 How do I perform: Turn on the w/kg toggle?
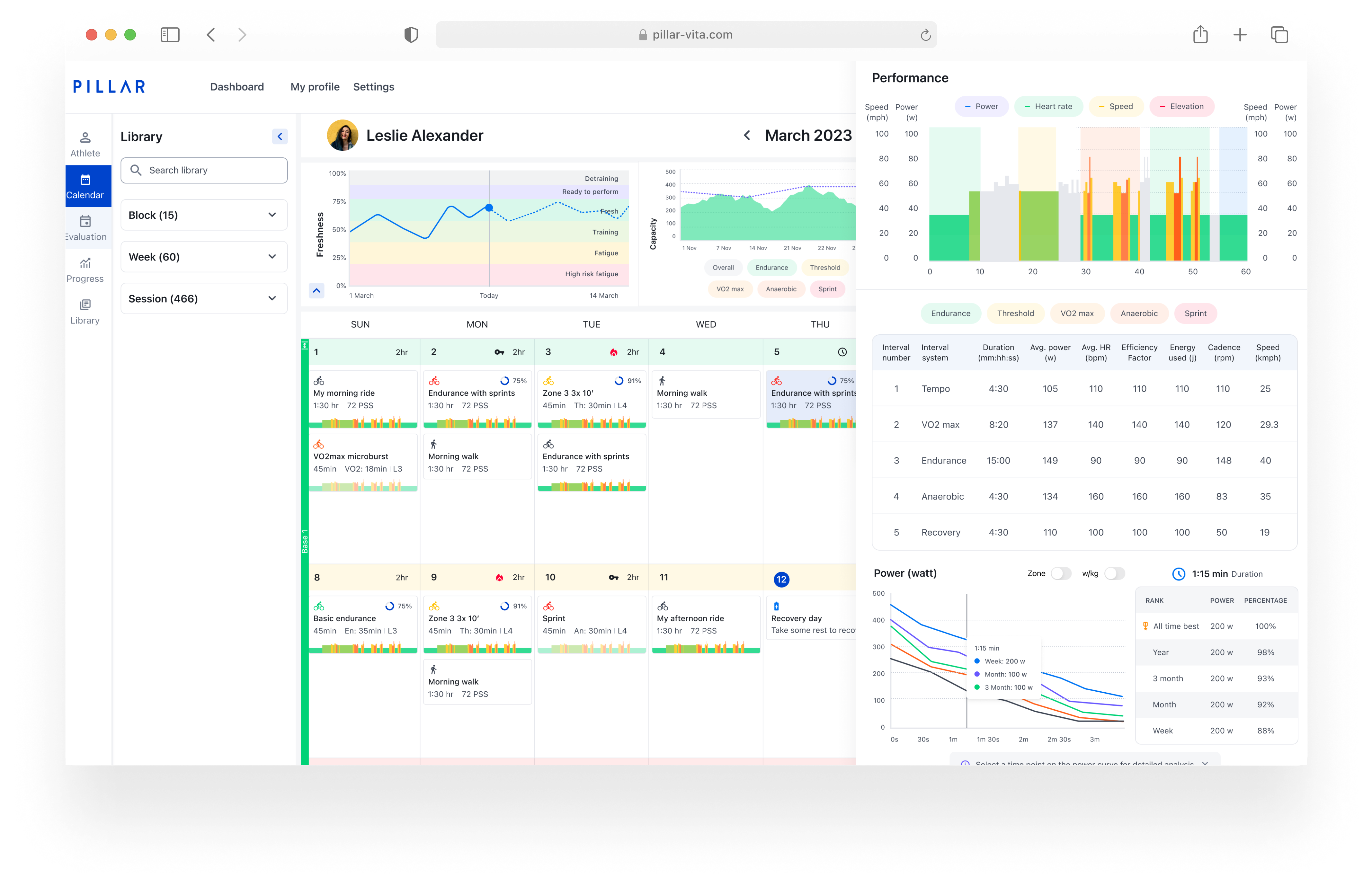click(1114, 574)
